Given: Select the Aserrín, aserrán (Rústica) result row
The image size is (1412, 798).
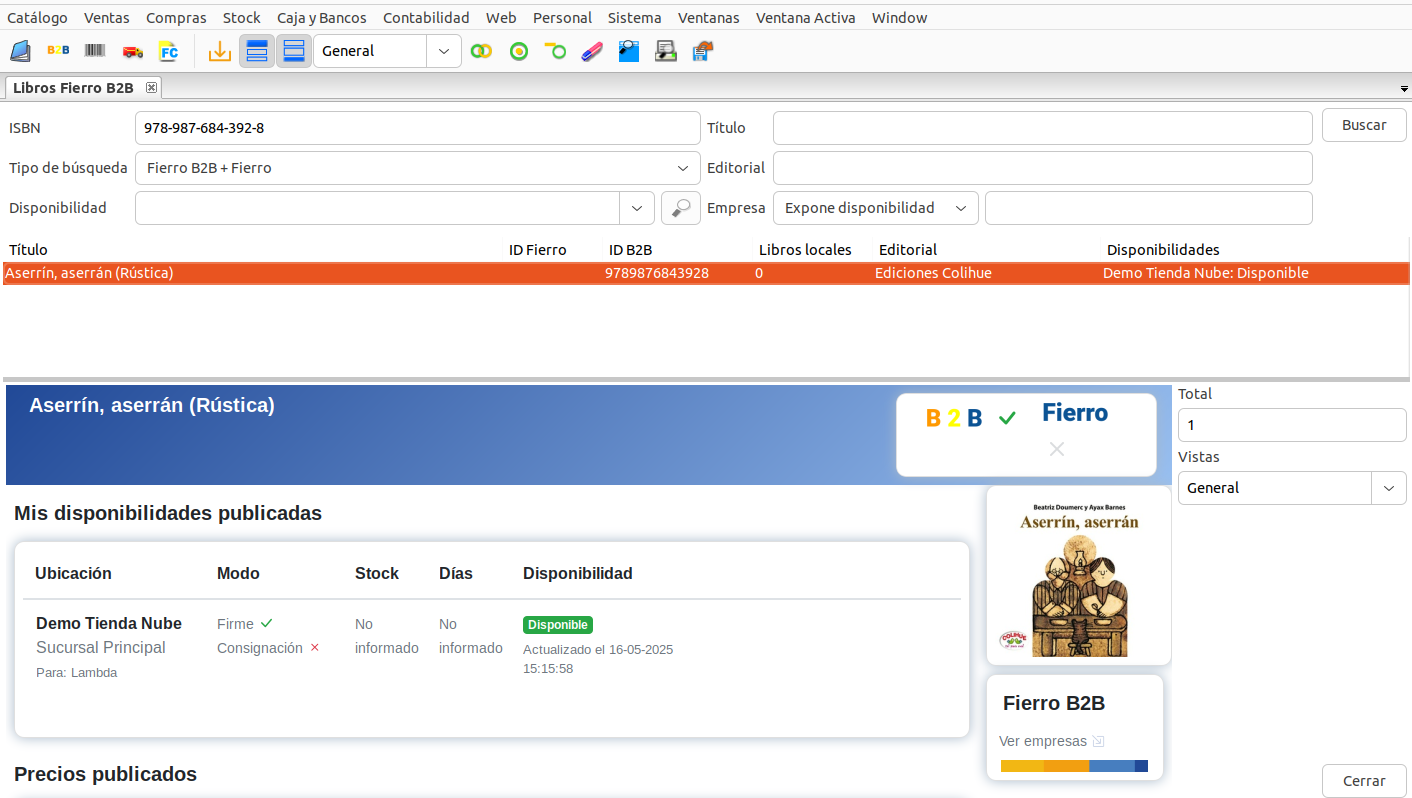Looking at the screenshot, I should (705, 273).
